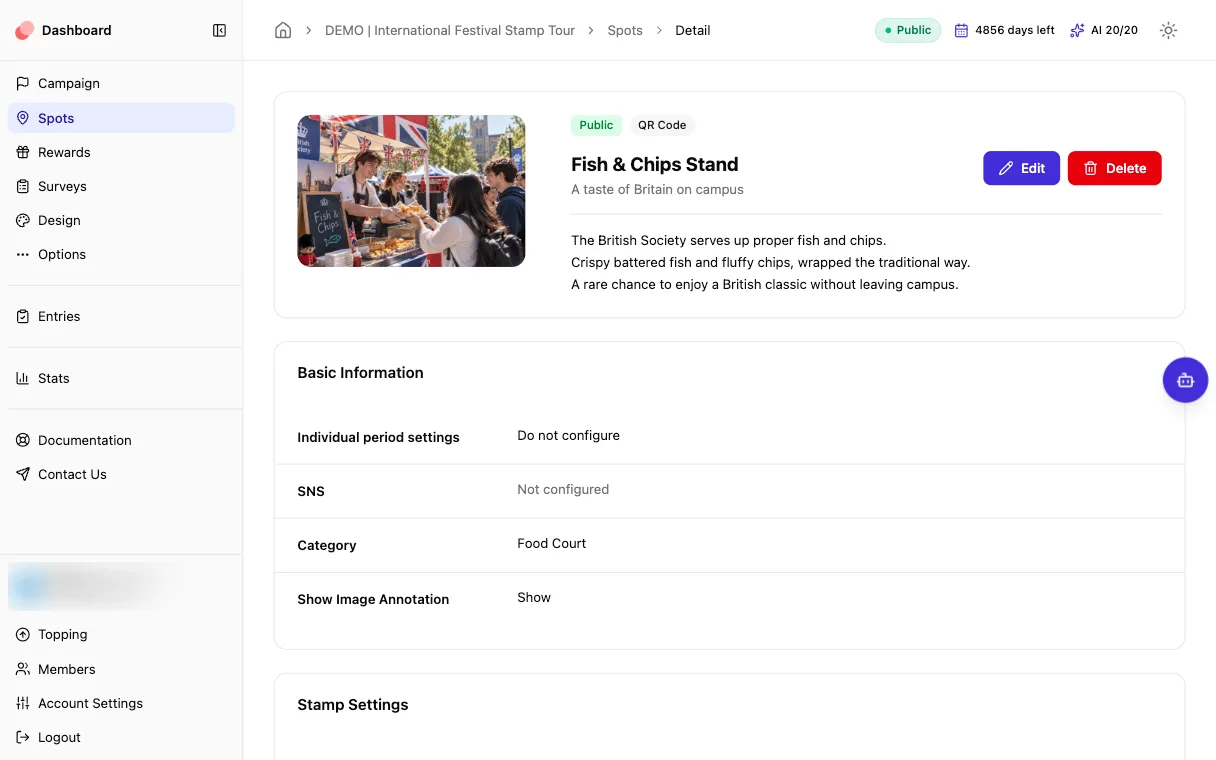Open the AI assistant robot button
1216x760 pixels.
coord(1185,380)
